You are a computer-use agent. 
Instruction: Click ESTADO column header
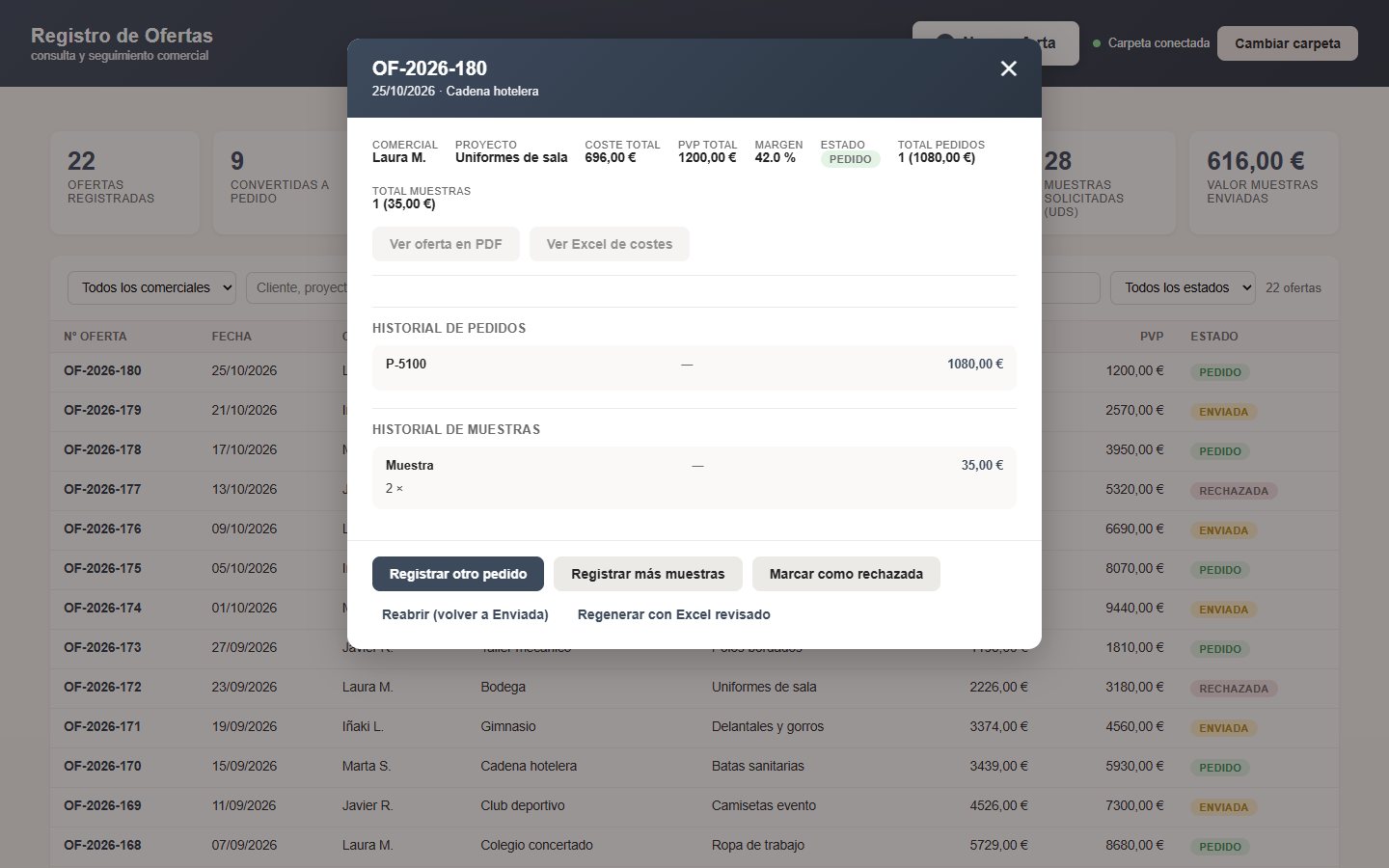coord(1214,337)
